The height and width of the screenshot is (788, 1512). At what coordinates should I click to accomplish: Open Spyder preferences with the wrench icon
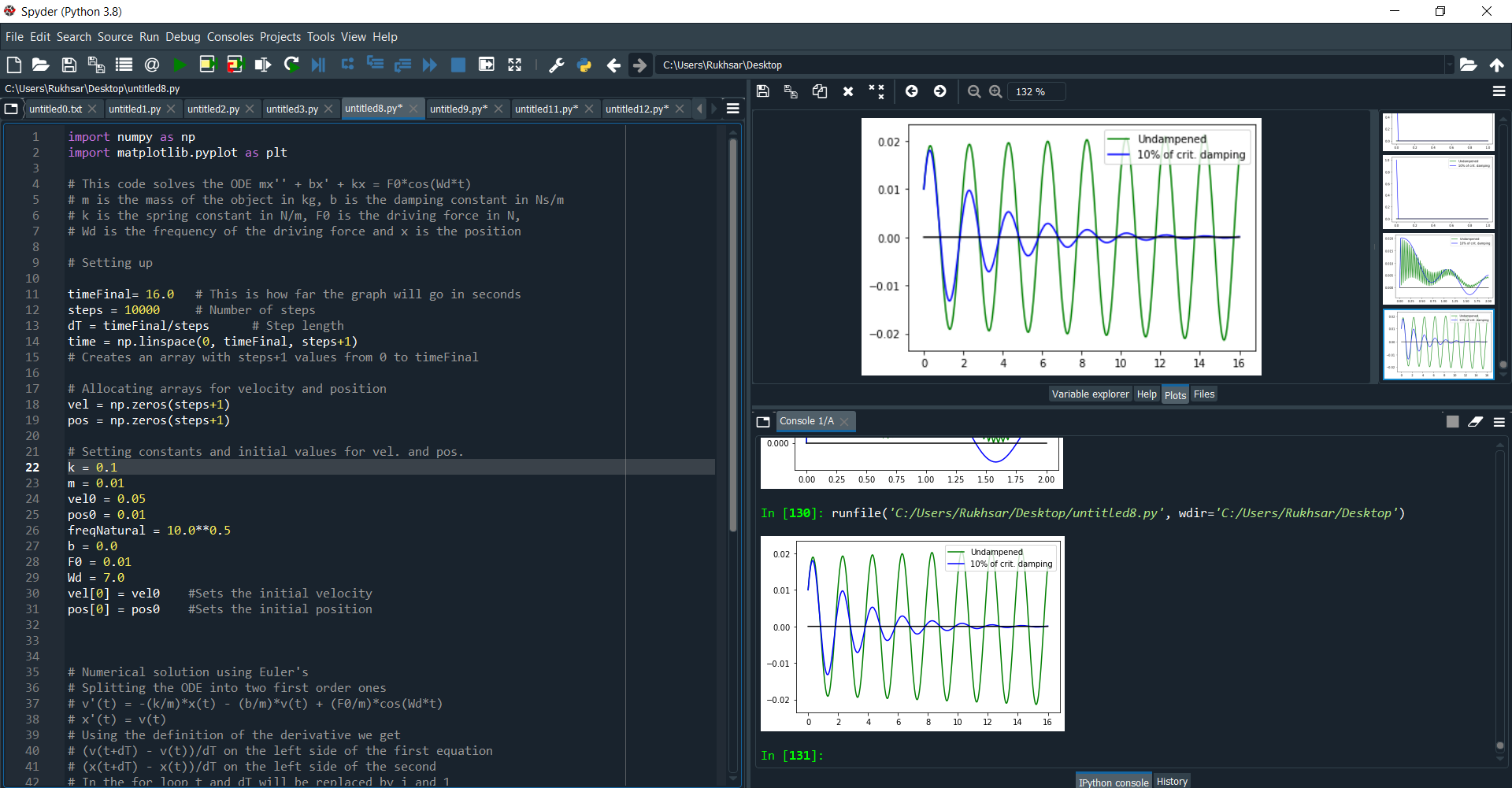click(x=557, y=65)
